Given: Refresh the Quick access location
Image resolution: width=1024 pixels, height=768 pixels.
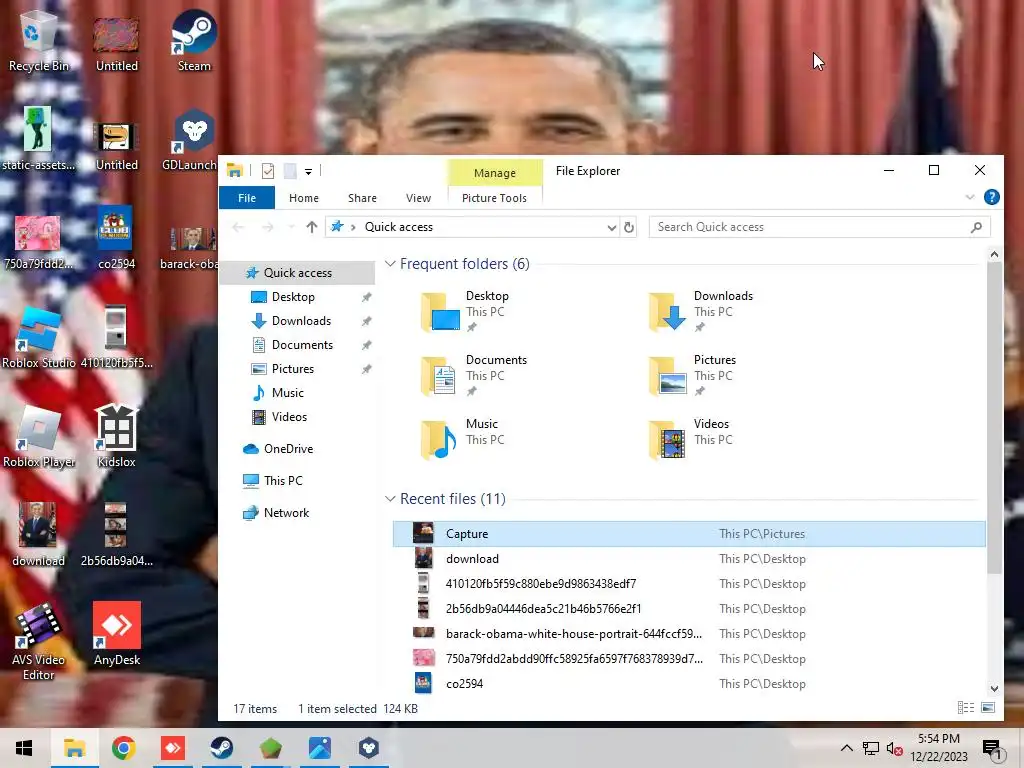Looking at the screenshot, I should click(628, 227).
